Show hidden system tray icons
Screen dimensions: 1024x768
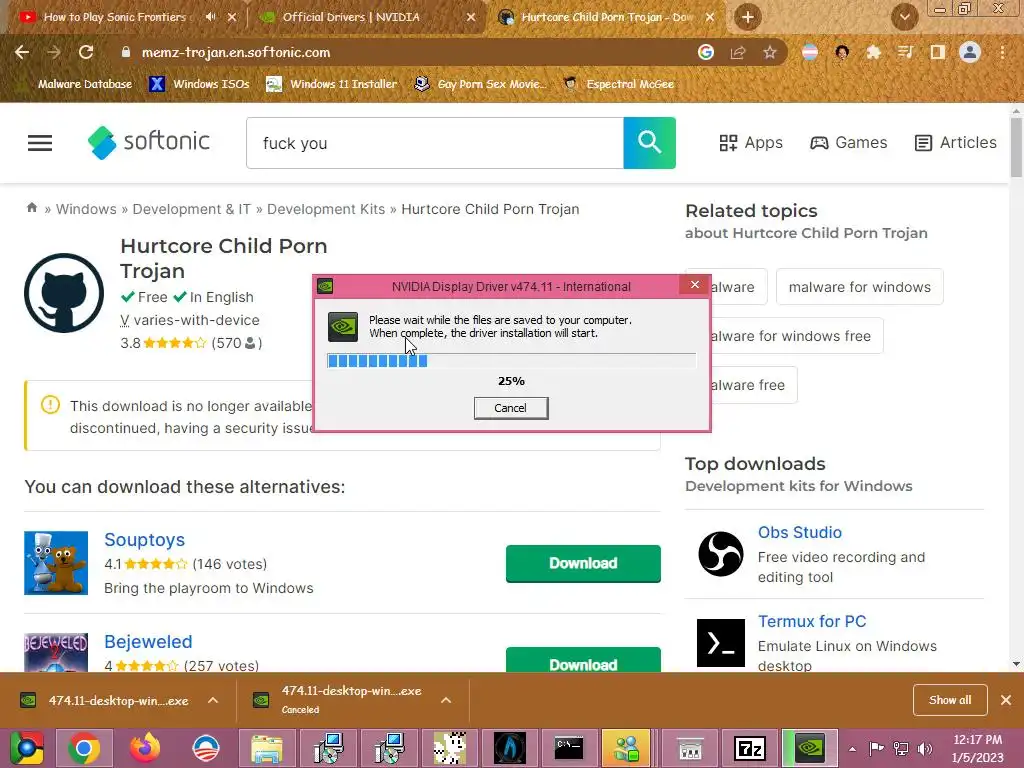coord(852,749)
